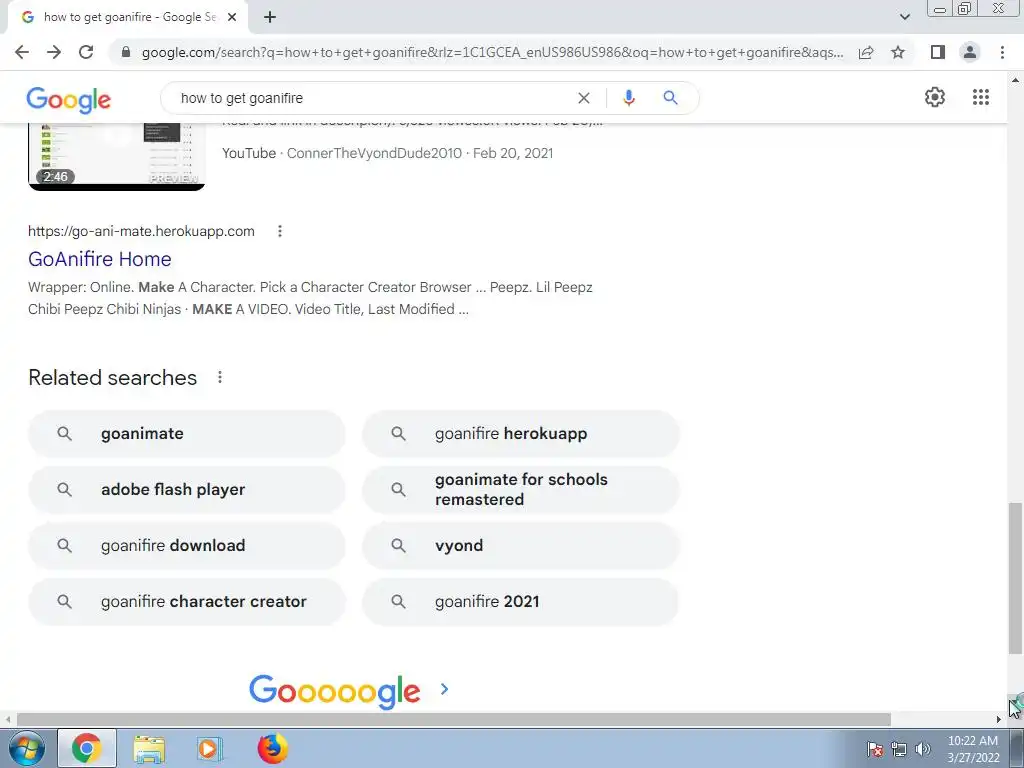Click the scroll-up arrow of vertical scrollbar

coord(1014,80)
